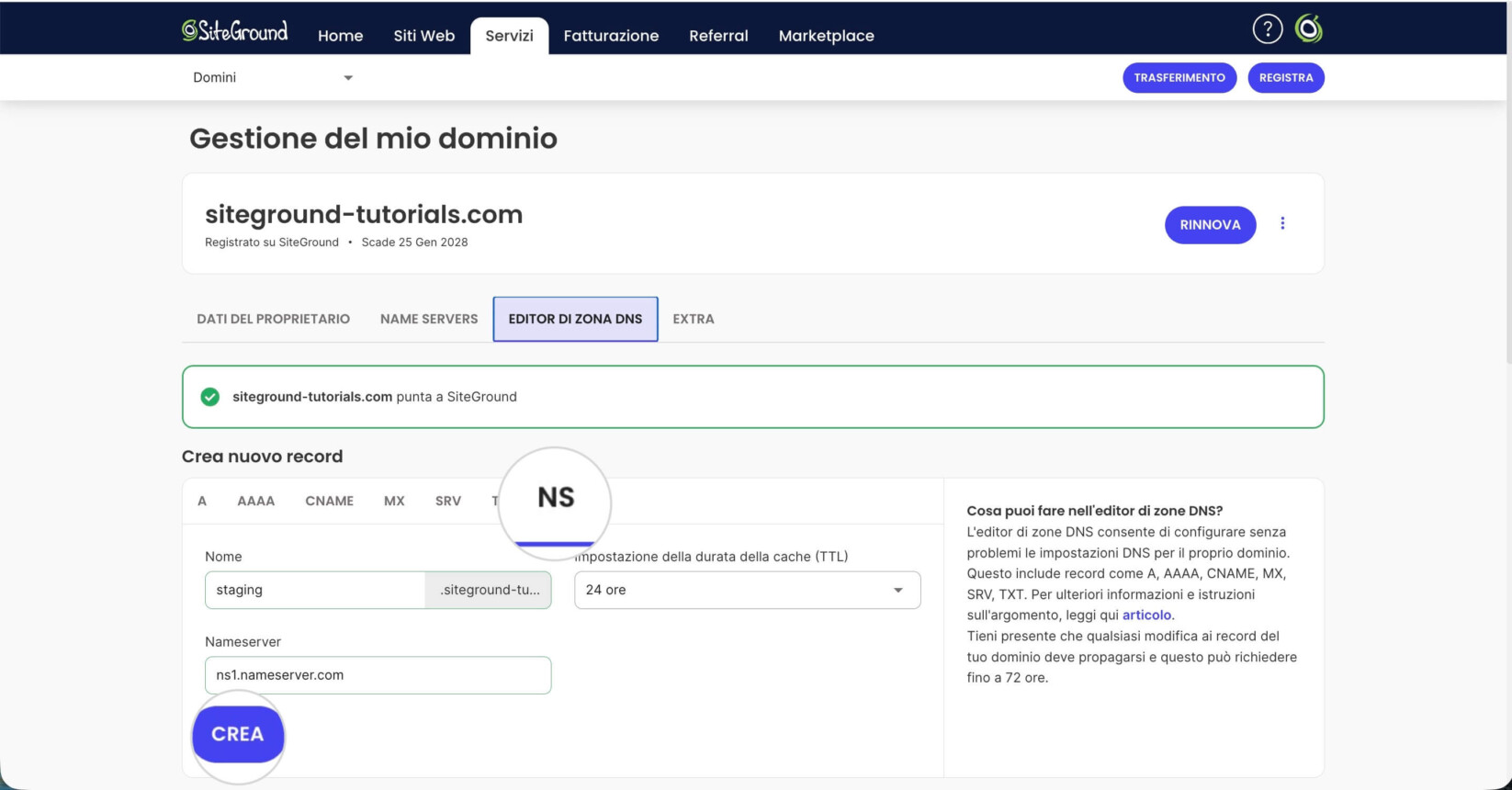This screenshot has width=1512, height=790.
Task: Click the Crea nuovo record heading
Action: pyautogui.click(x=262, y=457)
